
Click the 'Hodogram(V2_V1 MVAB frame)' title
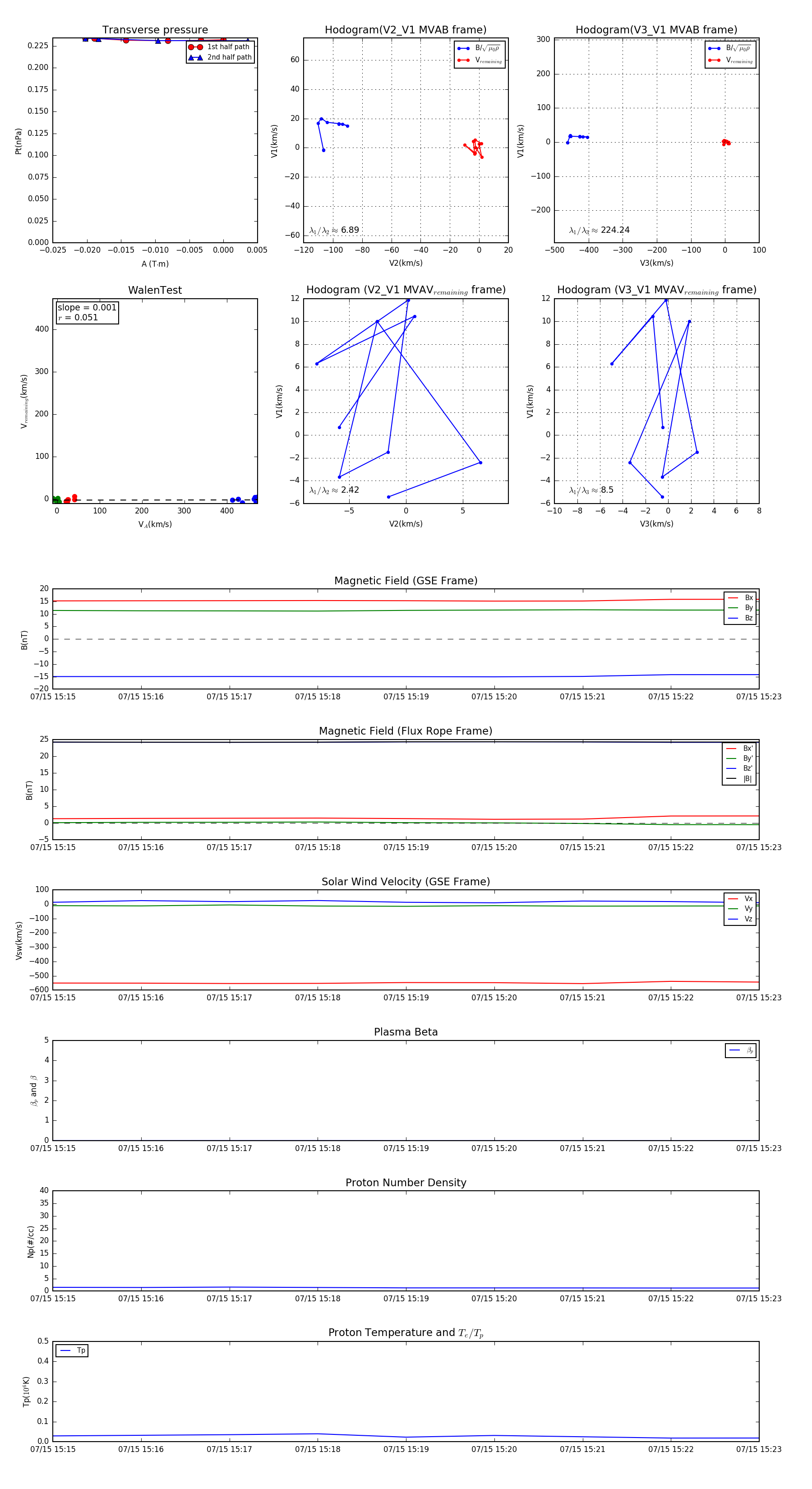point(406,30)
